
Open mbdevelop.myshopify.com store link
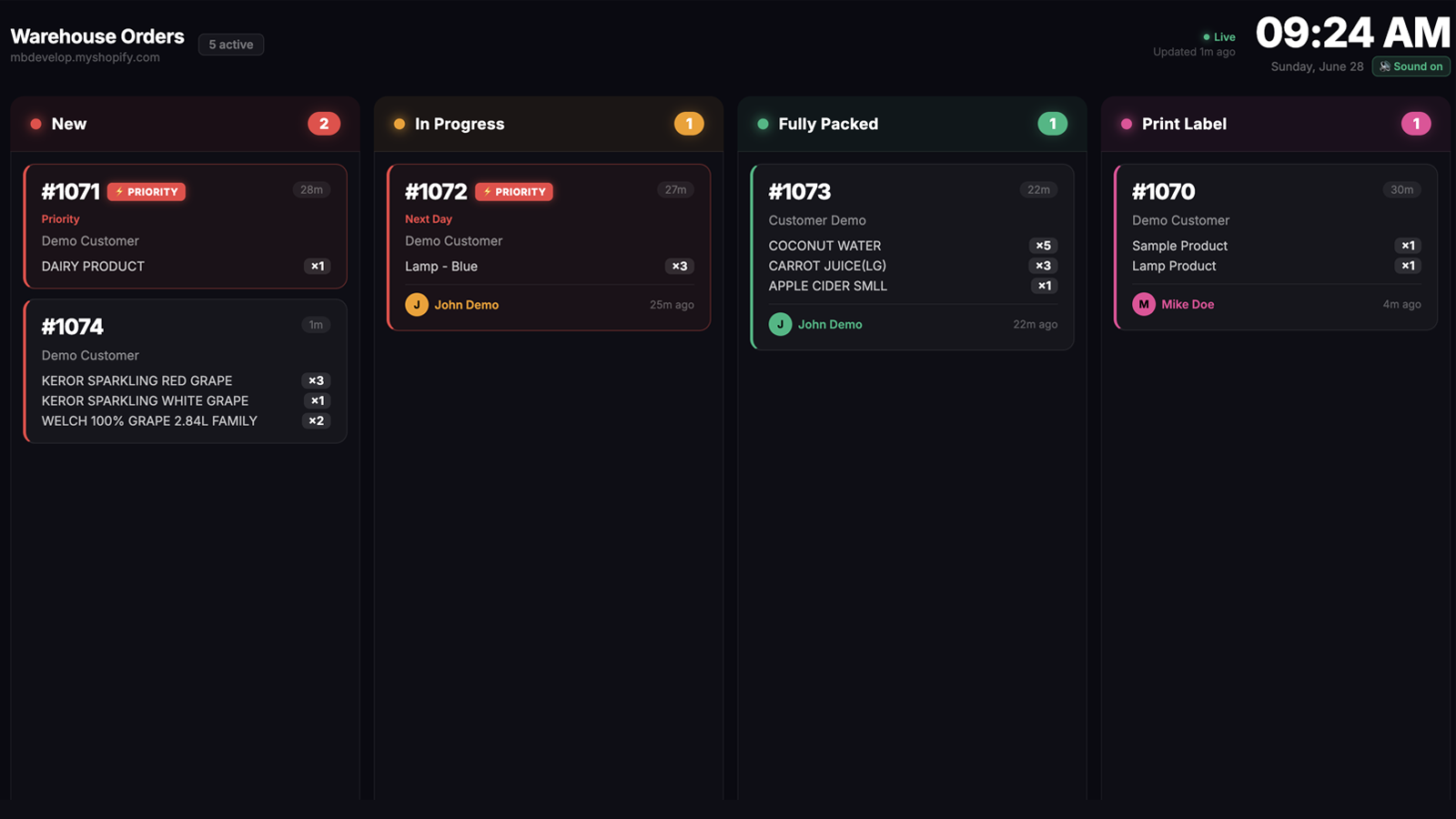point(86,57)
